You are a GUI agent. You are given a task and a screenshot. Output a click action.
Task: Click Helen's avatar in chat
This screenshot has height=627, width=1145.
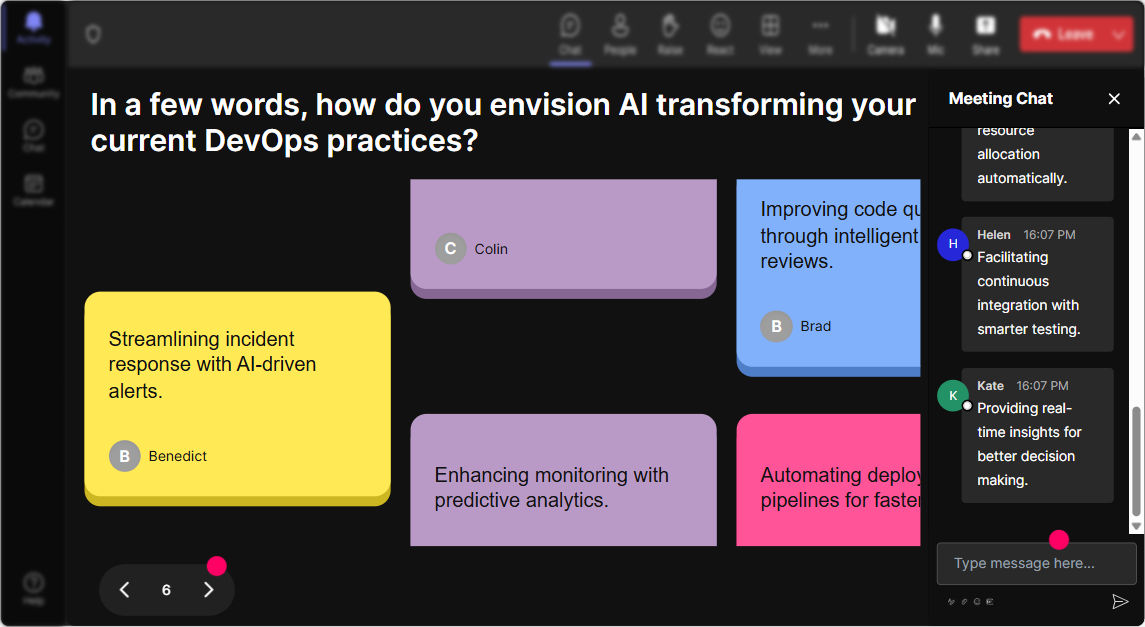(x=953, y=244)
